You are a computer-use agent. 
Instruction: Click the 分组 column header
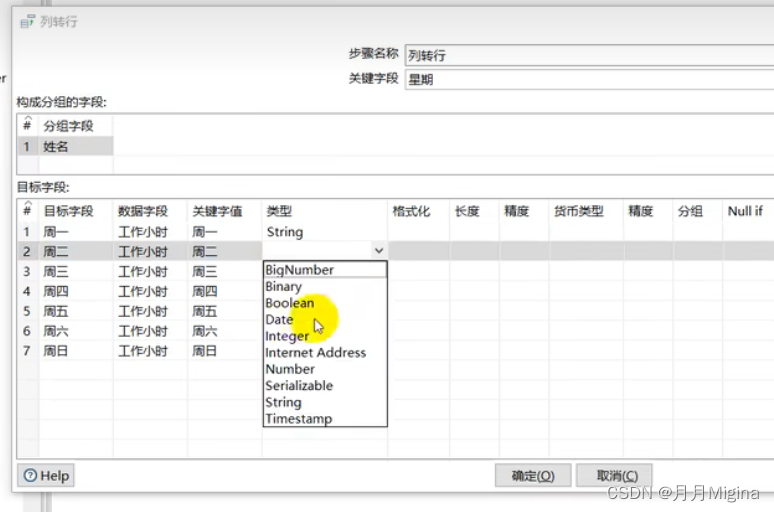(697, 211)
